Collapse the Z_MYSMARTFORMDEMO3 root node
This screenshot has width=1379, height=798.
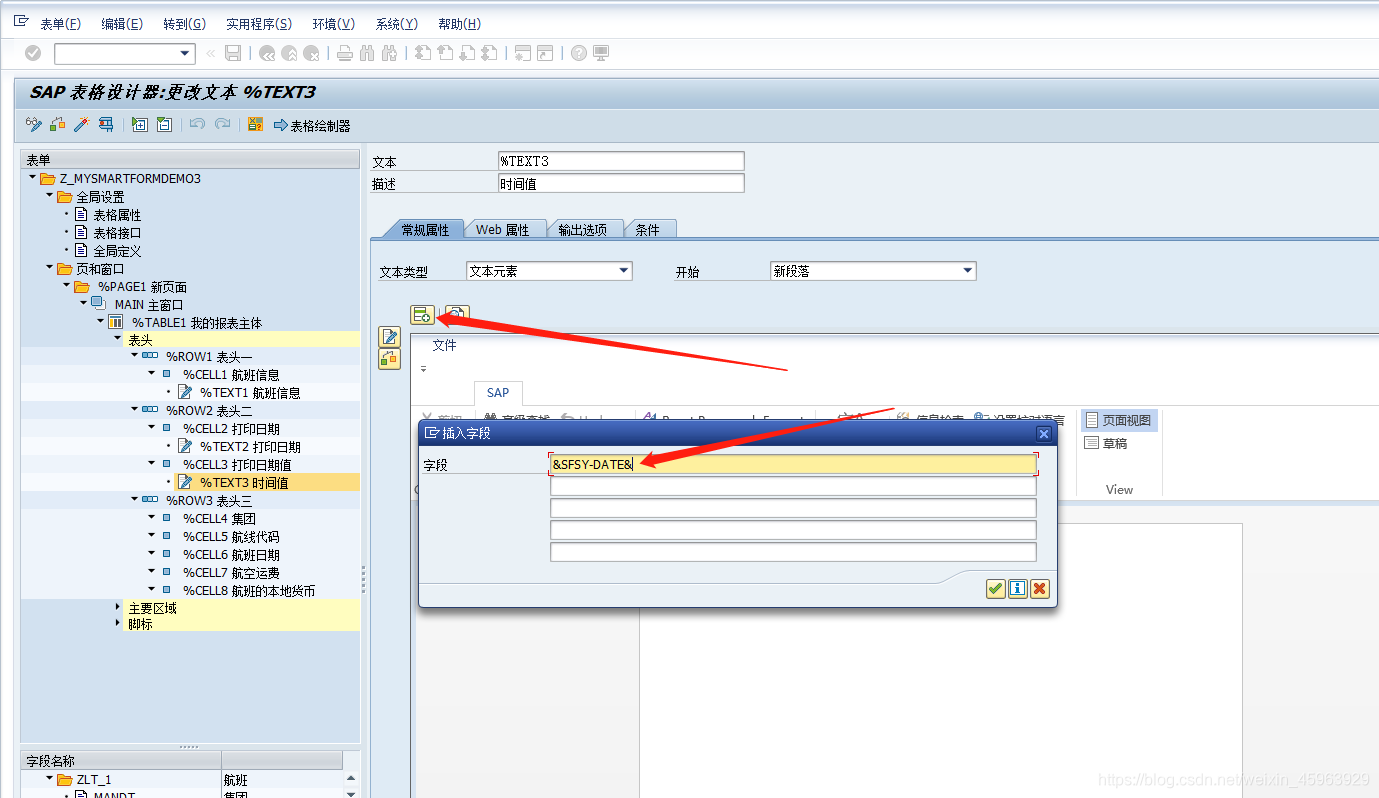[32, 178]
